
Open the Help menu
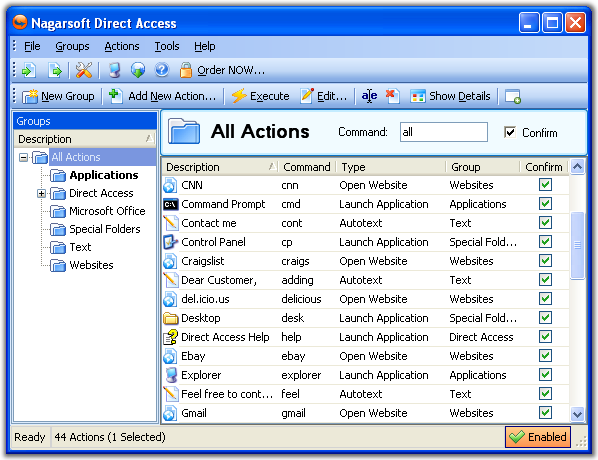click(x=205, y=47)
